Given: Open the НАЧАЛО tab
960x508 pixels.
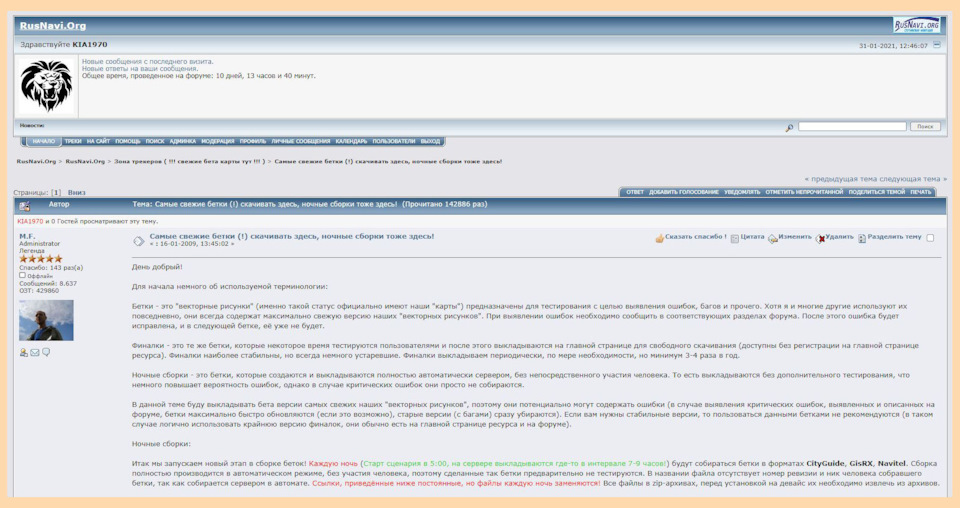Looking at the screenshot, I should point(44,141).
